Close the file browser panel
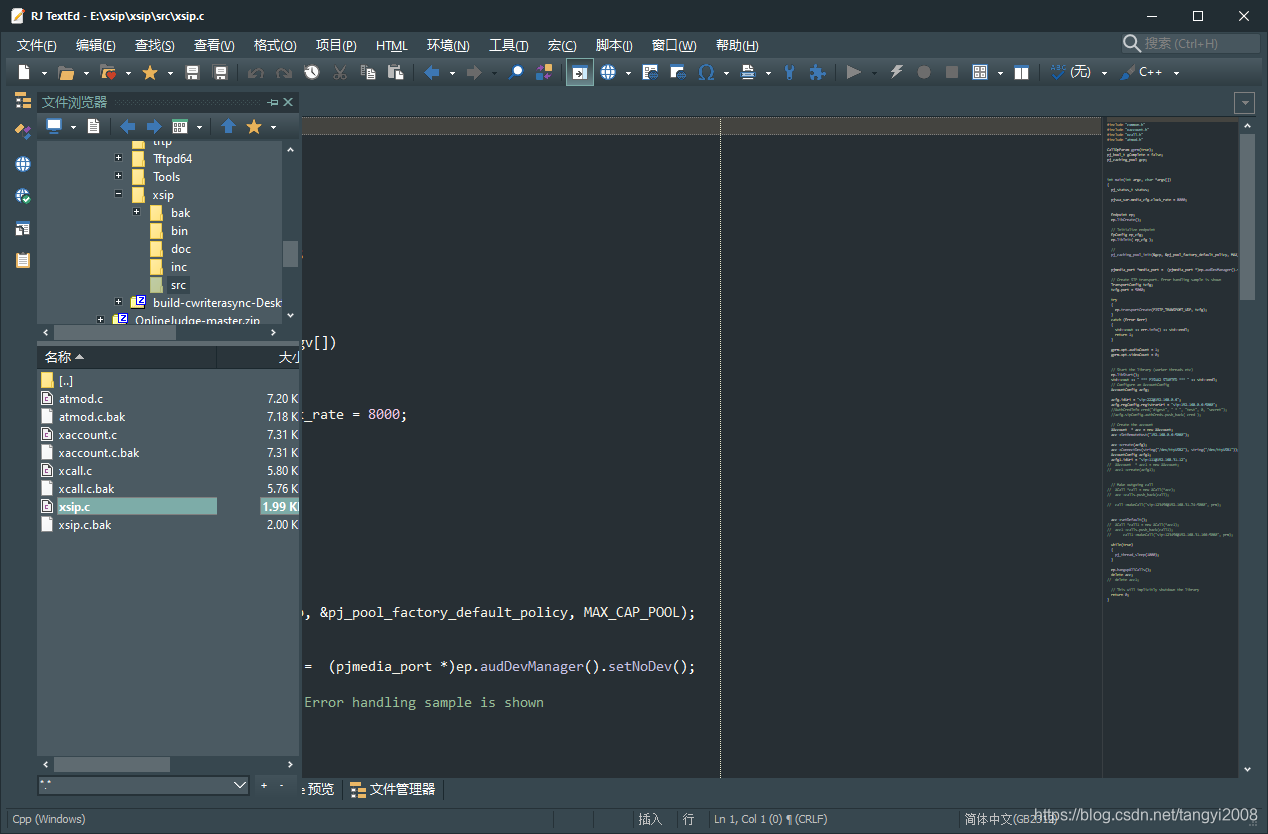Screen dimensions: 1268x834 (x=289, y=102)
